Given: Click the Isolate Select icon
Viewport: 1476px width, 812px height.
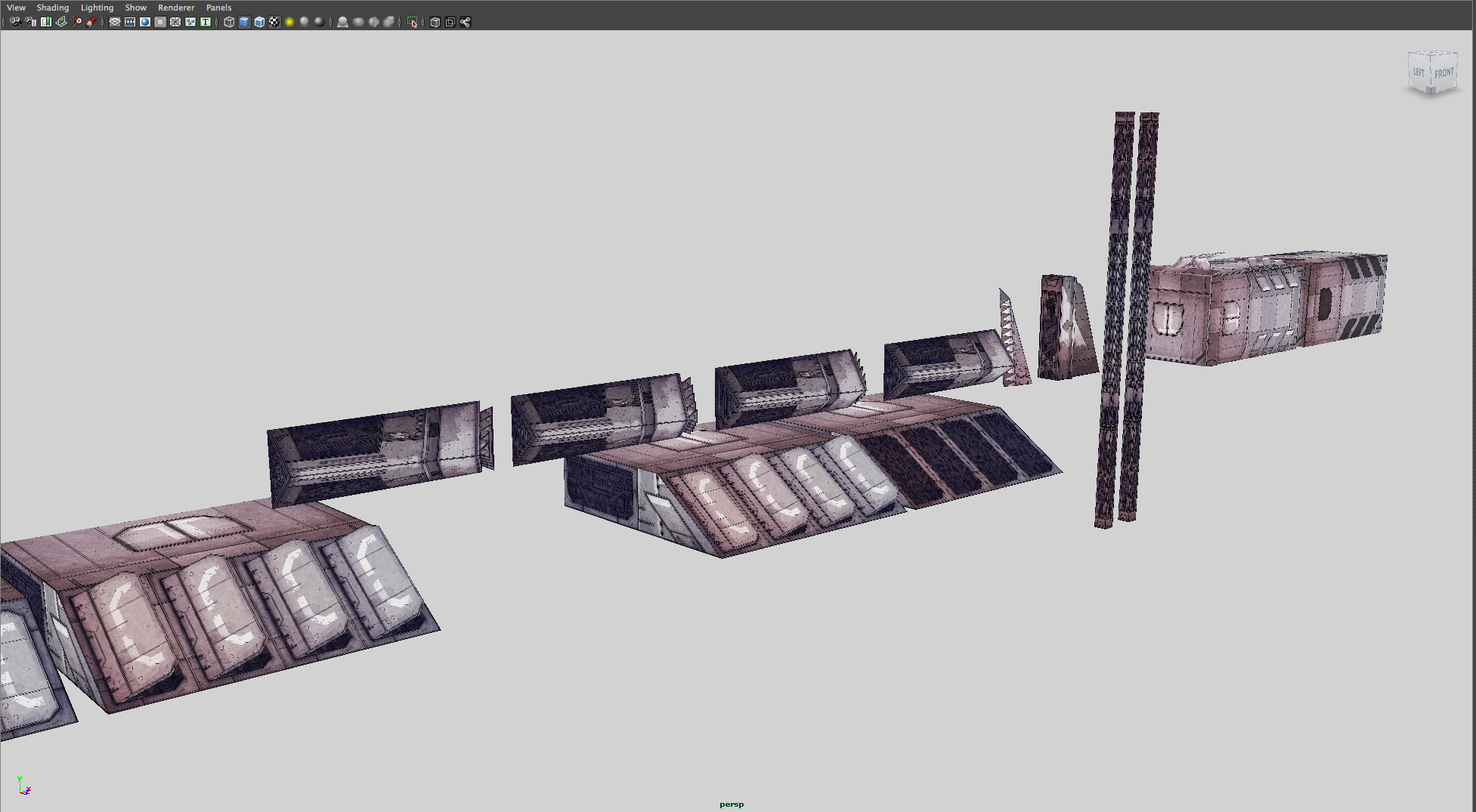Looking at the screenshot, I should tap(412, 22).
